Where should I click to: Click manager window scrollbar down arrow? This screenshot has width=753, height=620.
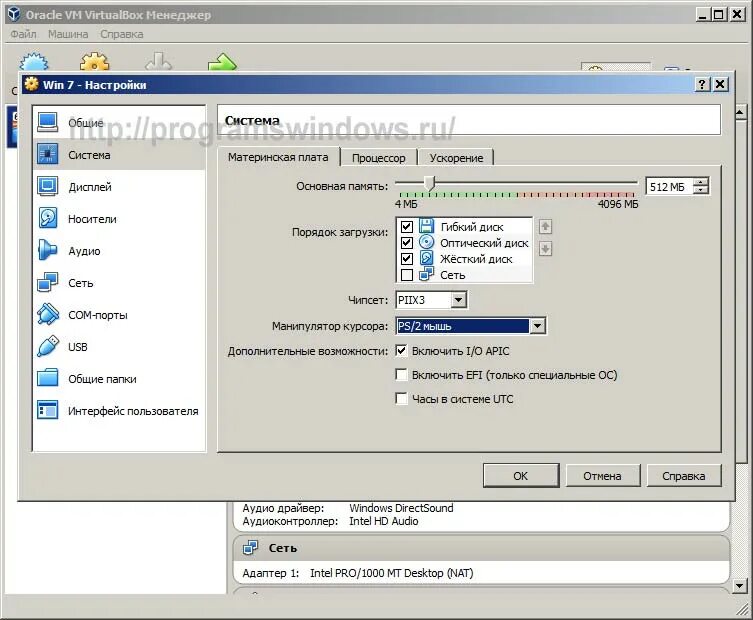[x=740, y=585]
